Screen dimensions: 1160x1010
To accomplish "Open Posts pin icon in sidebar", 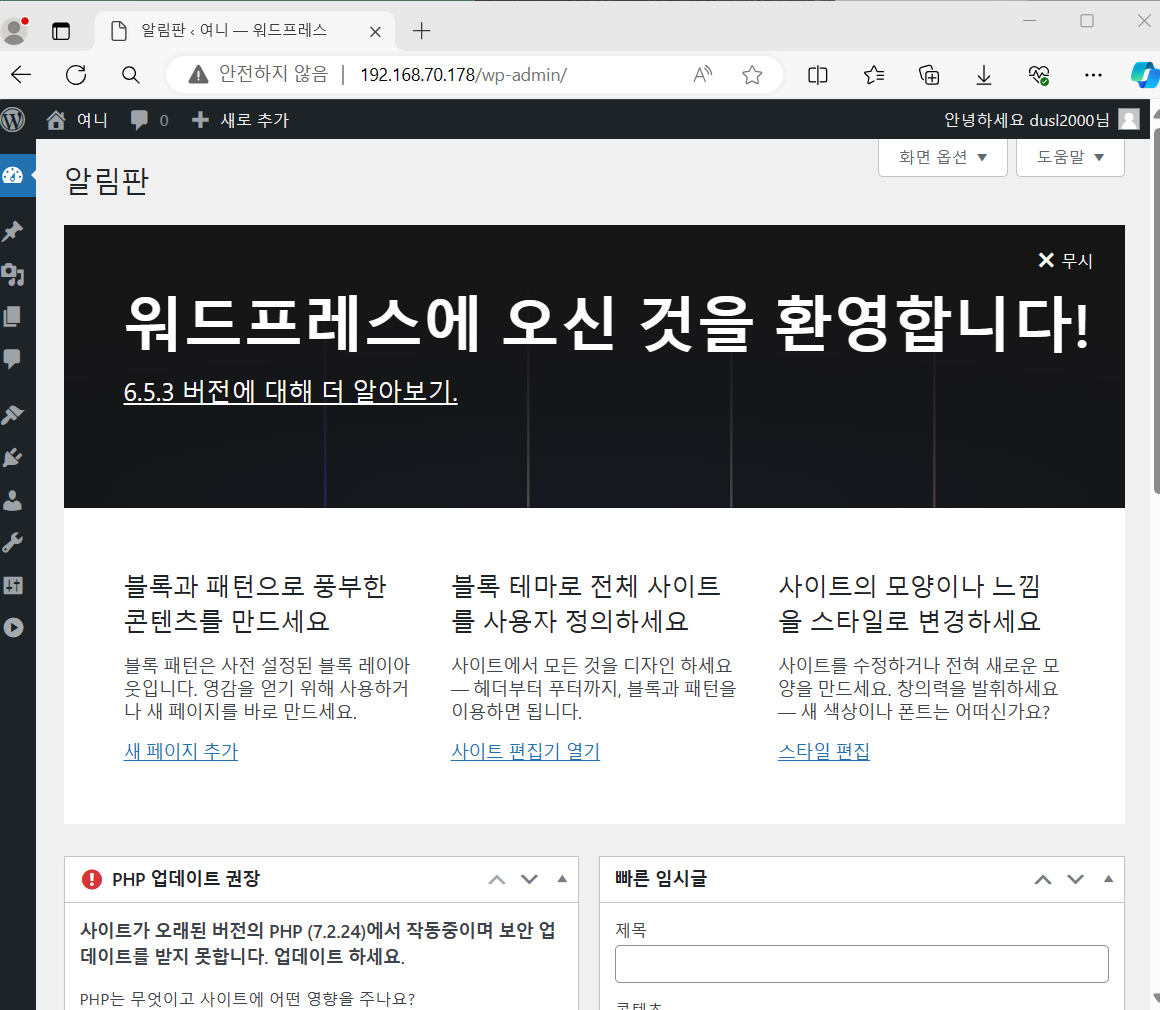I will click(13, 231).
